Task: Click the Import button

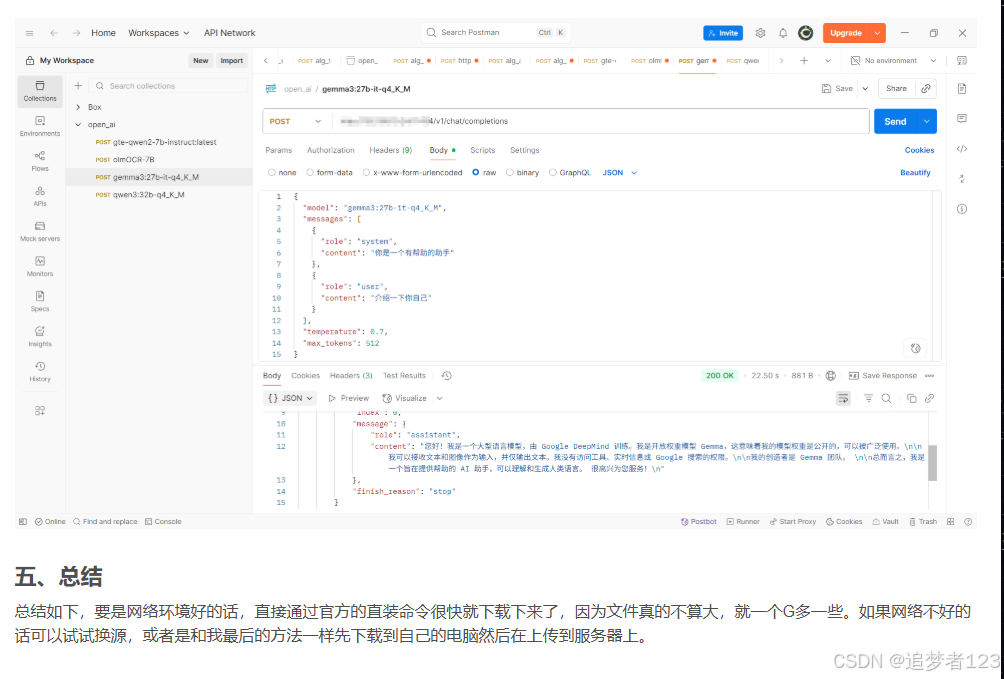Action: click(x=231, y=60)
